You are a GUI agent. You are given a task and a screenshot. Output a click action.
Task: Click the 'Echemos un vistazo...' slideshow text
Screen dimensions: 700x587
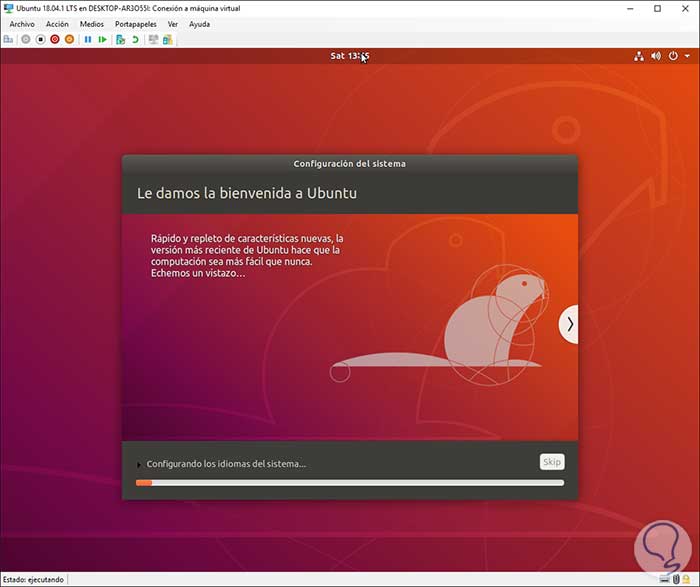pyautogui.click(x=198, y=273)
